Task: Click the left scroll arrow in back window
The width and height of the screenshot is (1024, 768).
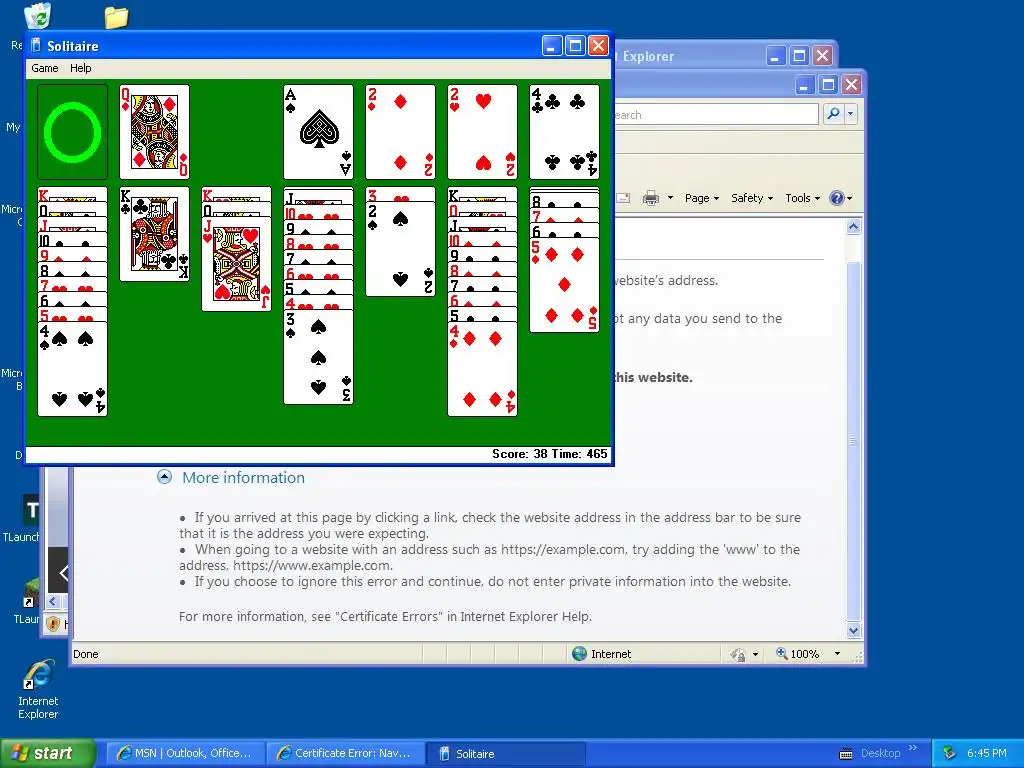Action: coord(52,601)
